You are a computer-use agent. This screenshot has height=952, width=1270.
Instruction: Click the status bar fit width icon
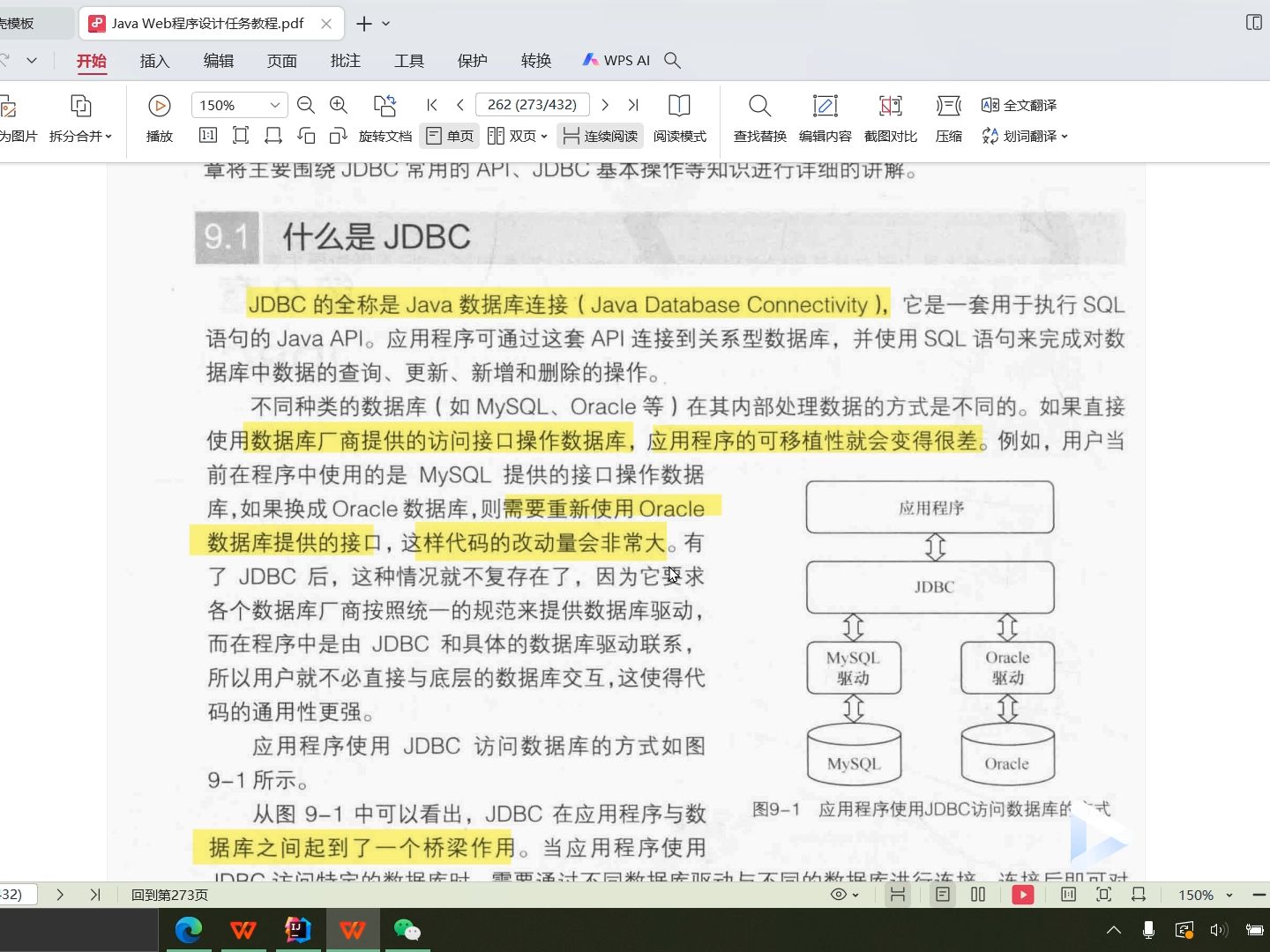coord(1139,895)
